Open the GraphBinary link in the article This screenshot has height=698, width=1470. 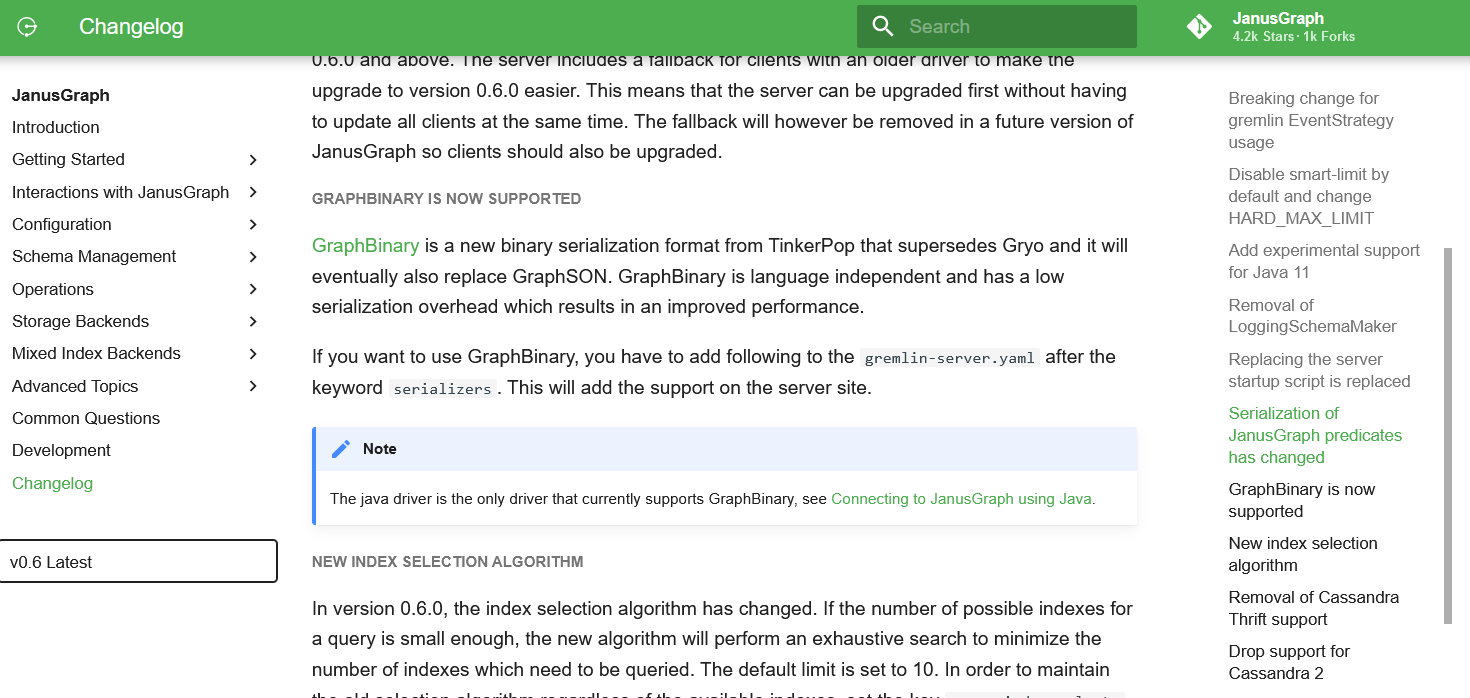[366, 245]
